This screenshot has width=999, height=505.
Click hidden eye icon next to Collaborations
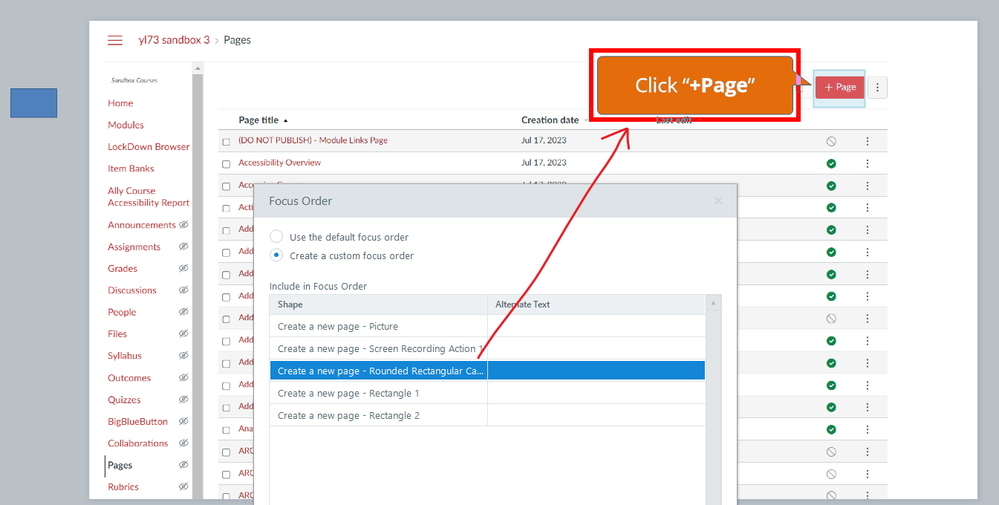tap(183, 443)
